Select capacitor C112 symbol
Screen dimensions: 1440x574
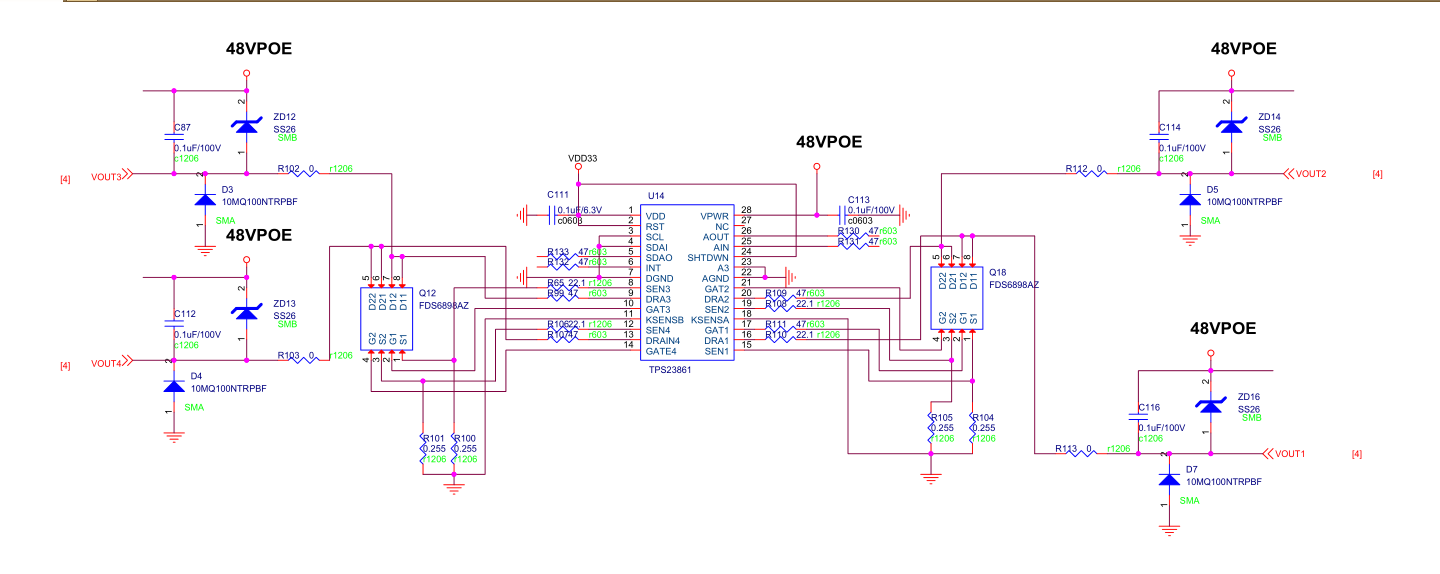click(174, 322)
